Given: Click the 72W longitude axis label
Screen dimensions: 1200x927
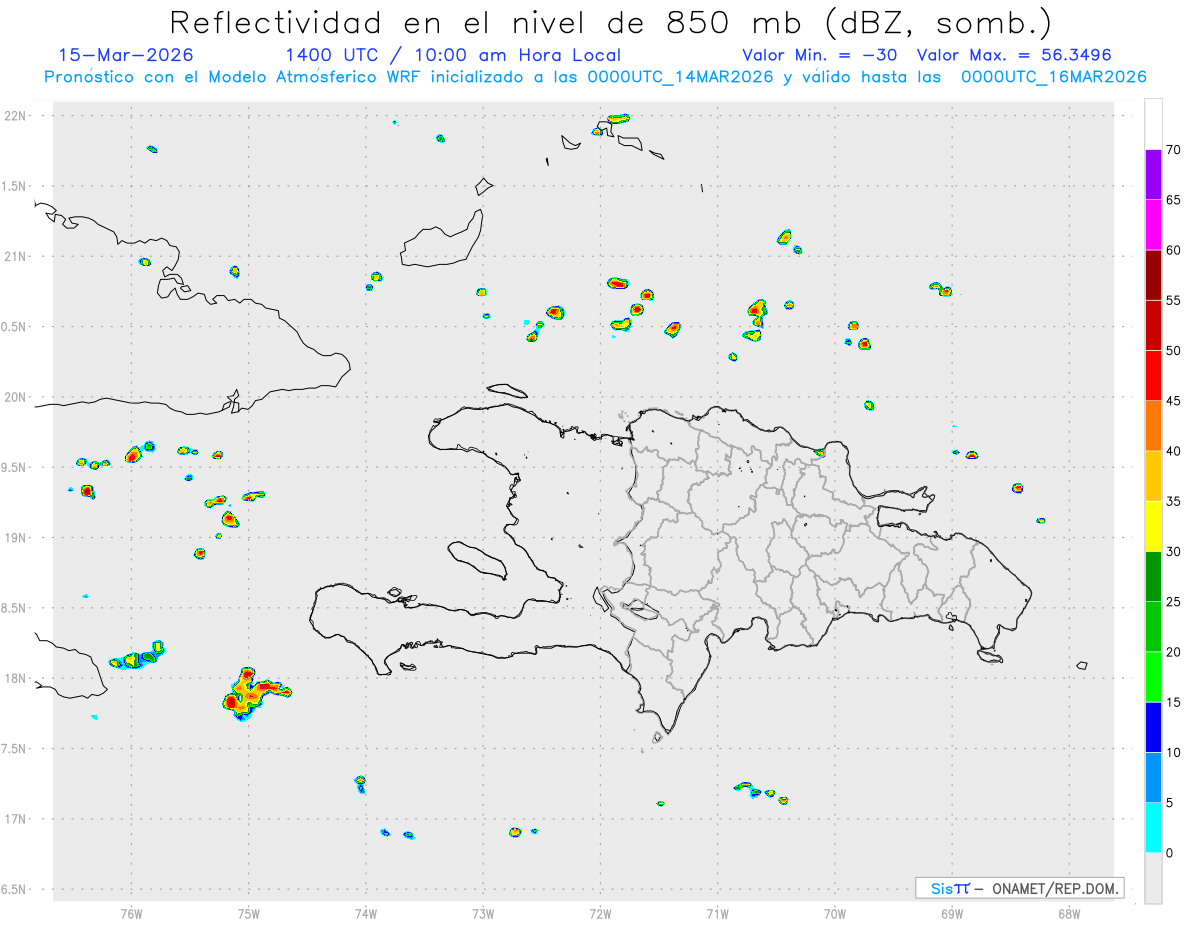Looking at the screenshot, I should click(x=600, y=913).
